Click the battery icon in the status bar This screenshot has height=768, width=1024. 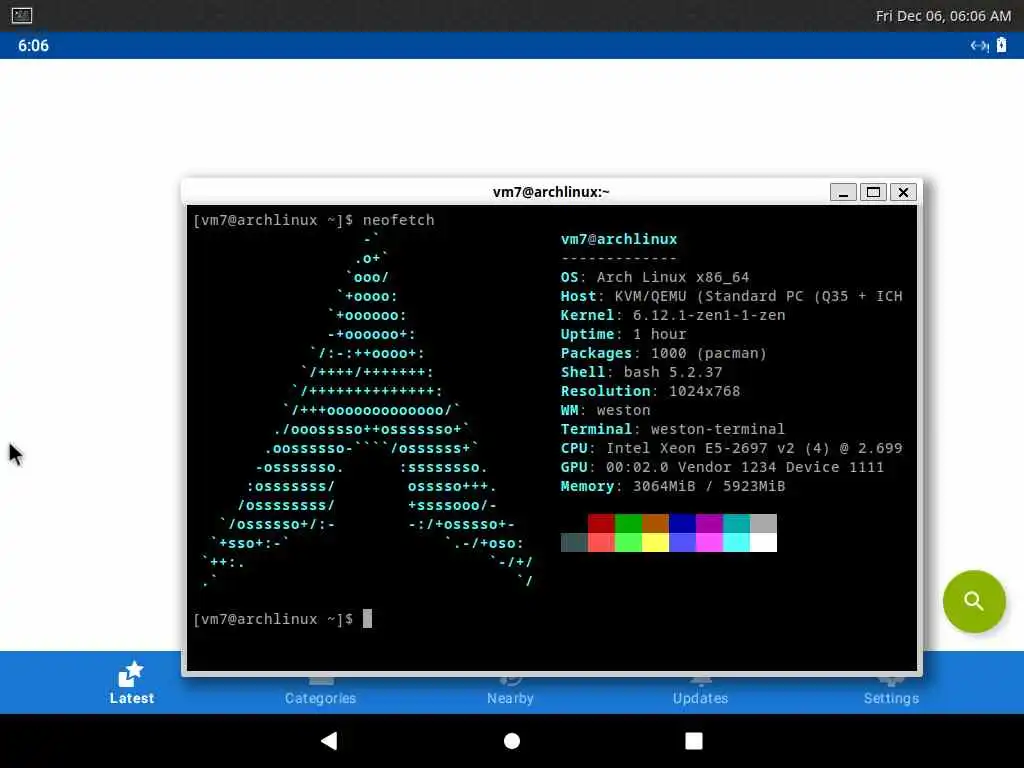(x=1001, y=45)
